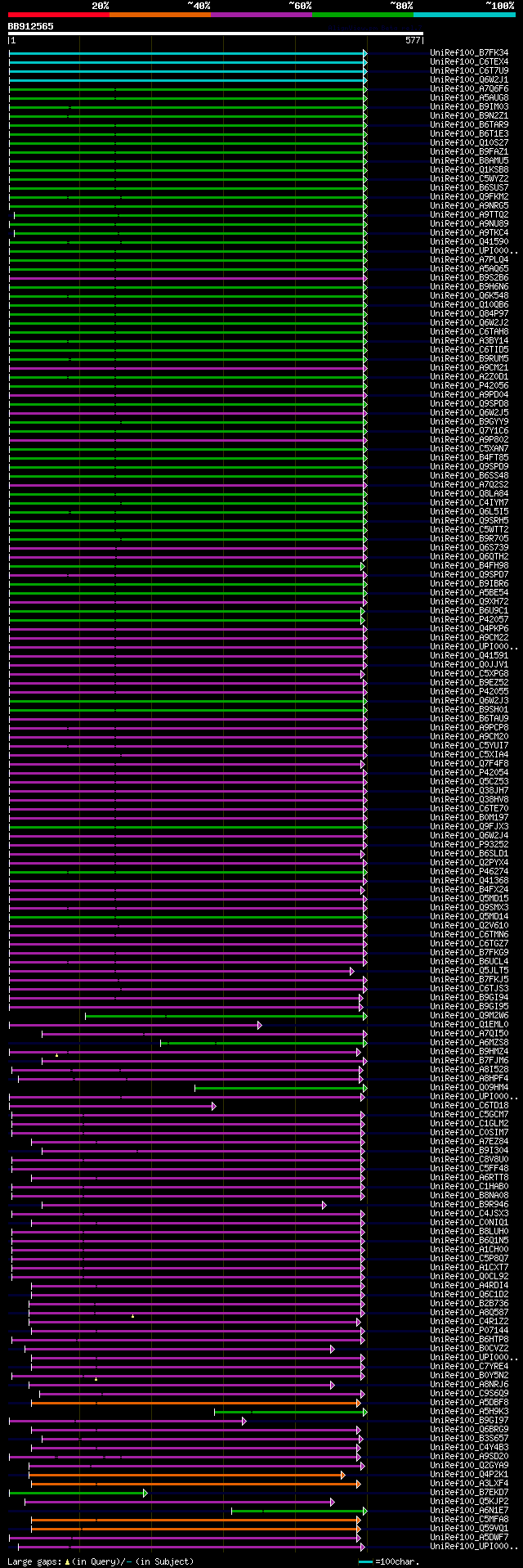Select the UniRef100_C1GLM2 label
The height and width of the screenshot is (1568, 523).
[x=469, y=1123]
